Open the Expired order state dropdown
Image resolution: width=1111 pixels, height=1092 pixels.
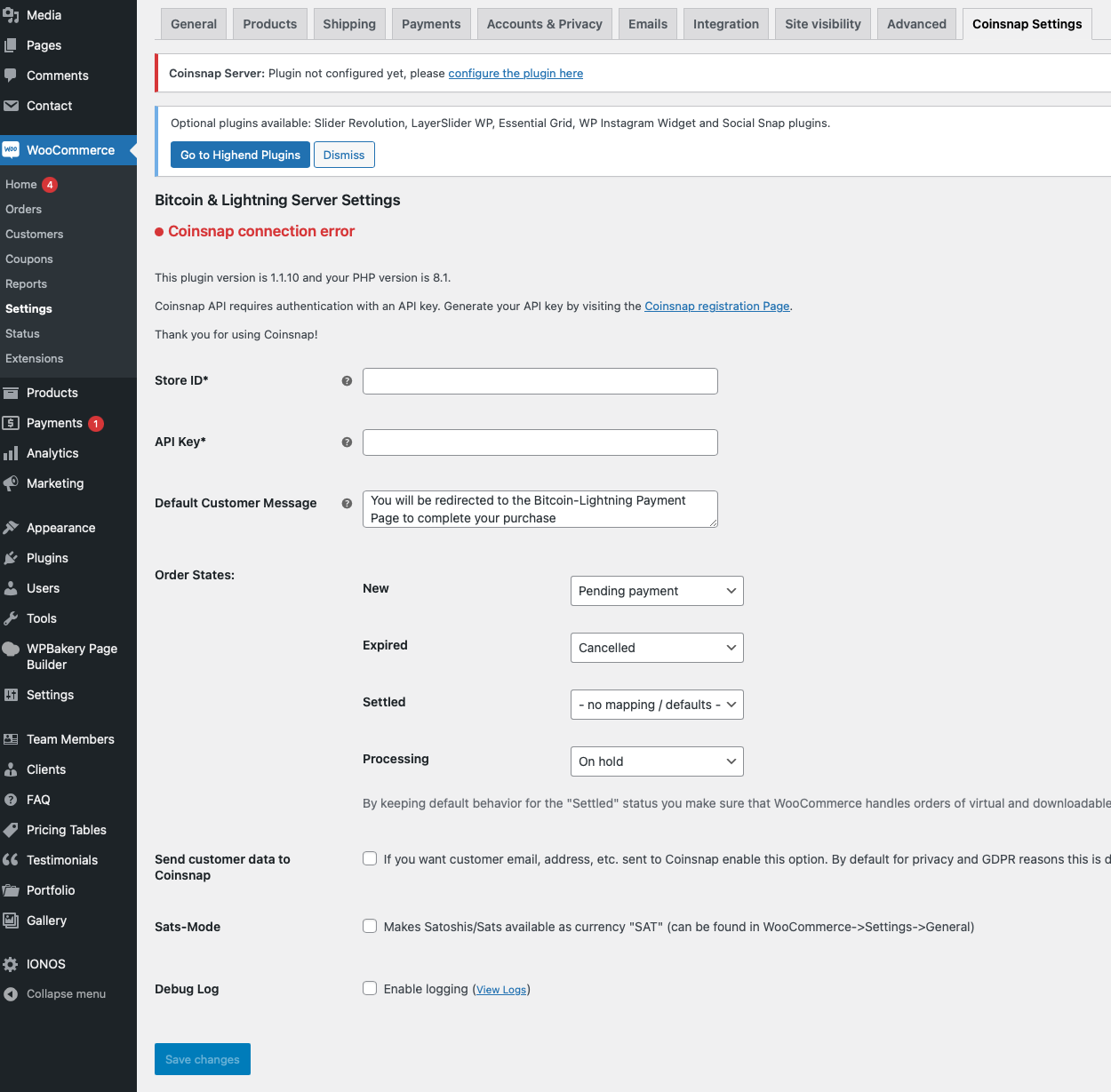point(657,648)
